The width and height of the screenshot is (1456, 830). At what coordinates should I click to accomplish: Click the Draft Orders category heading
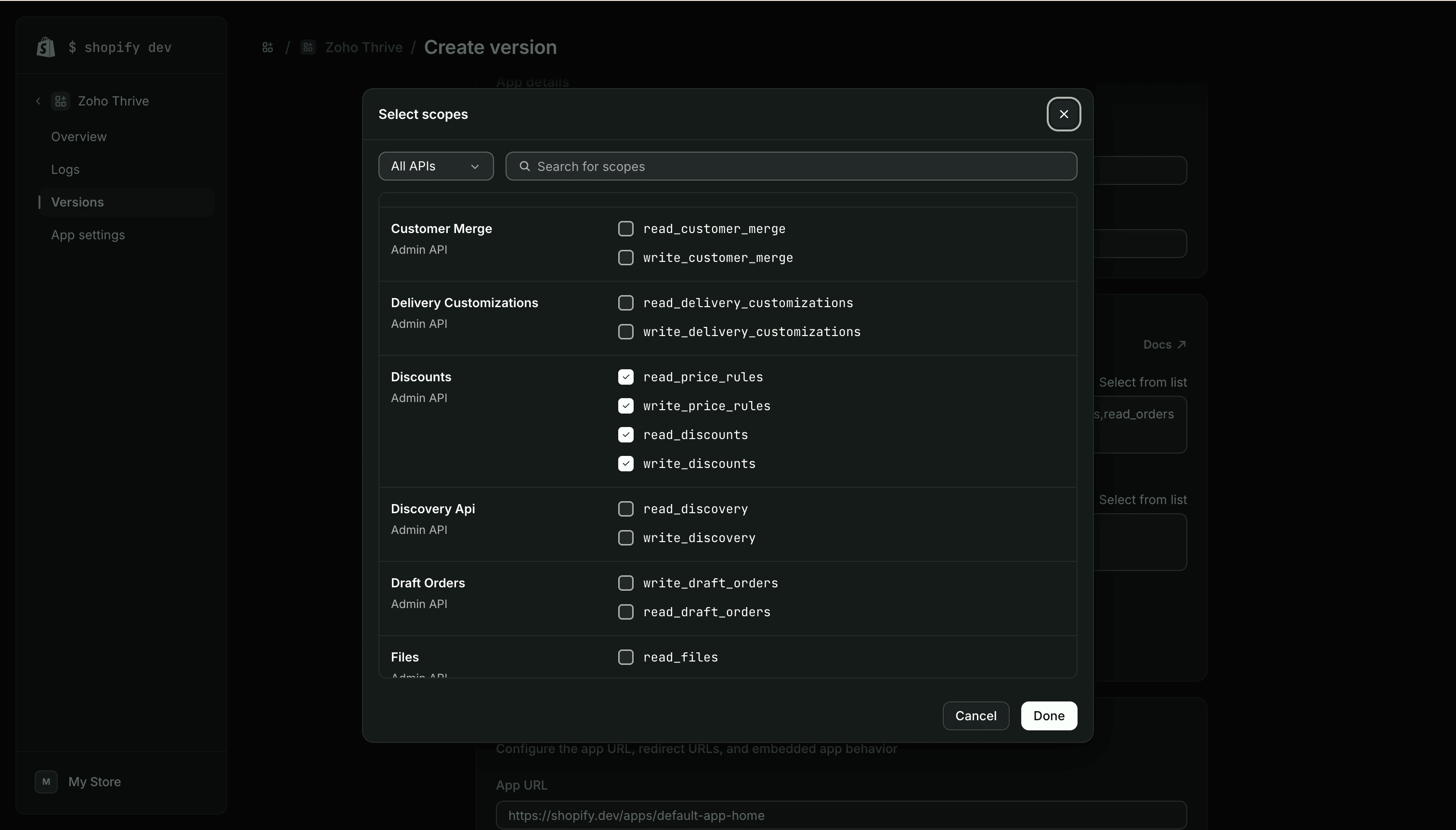(428, 583)
